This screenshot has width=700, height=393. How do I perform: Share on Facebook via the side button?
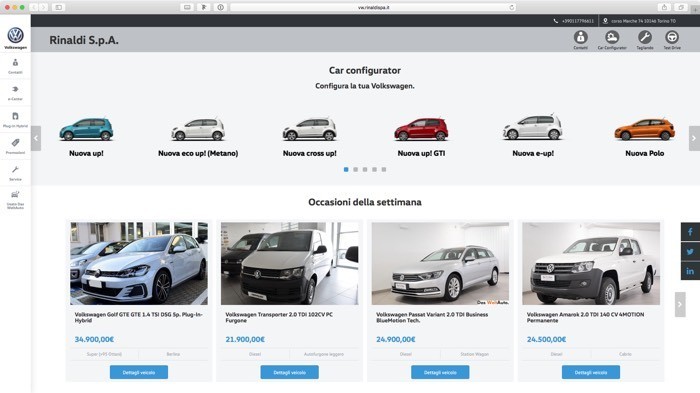pos(690,232)
